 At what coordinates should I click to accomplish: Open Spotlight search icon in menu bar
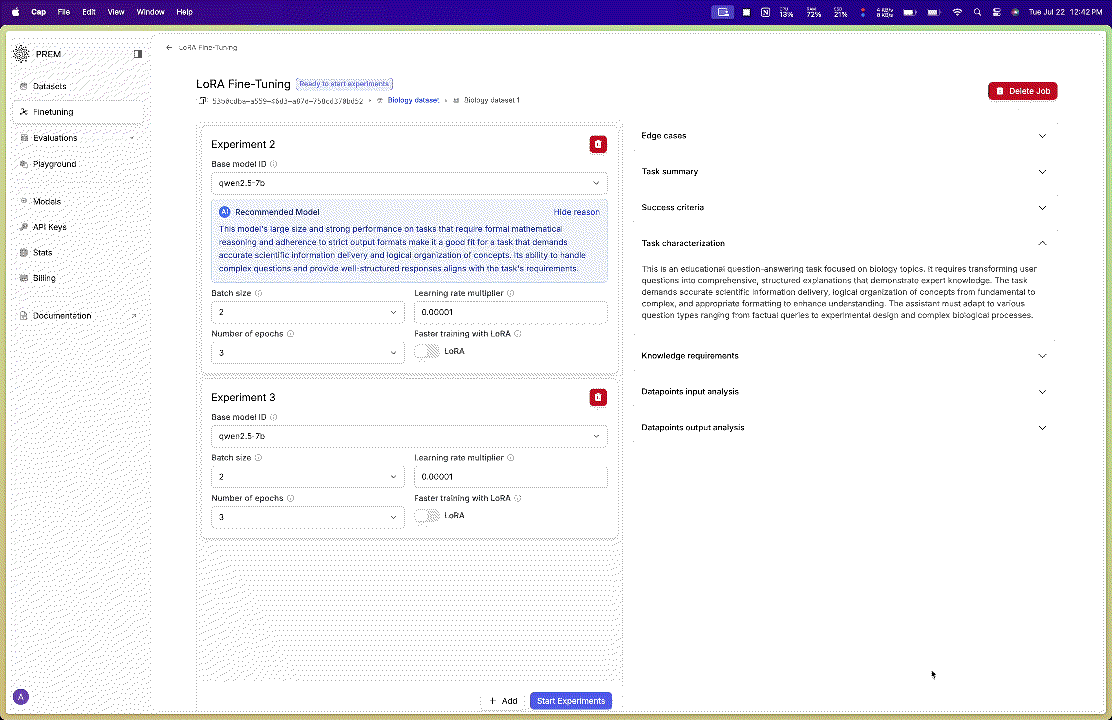click(x=977, y=12)
